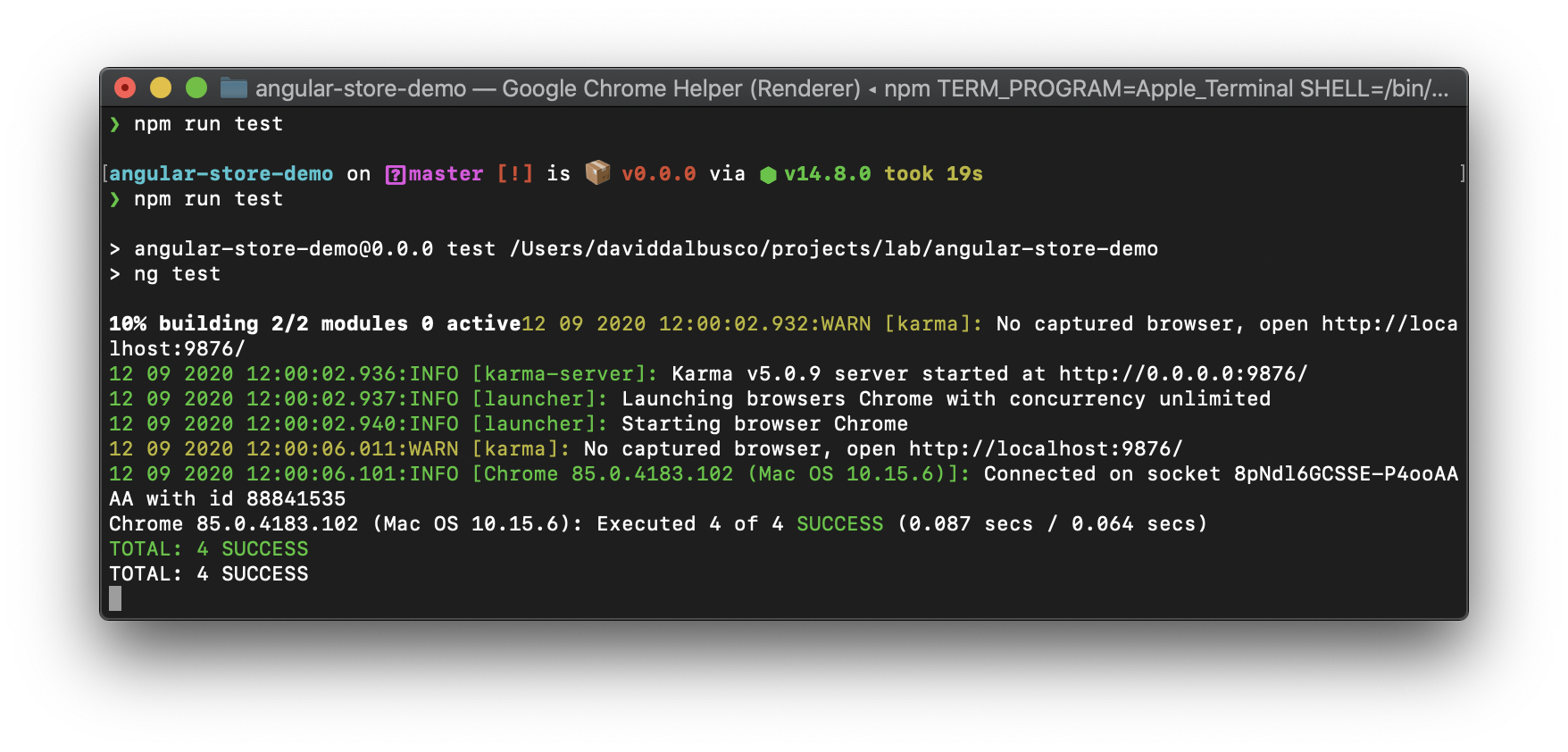This screenshot has width=1568, height=752.
Task: Click the red close window button
Action: [125, 88]
